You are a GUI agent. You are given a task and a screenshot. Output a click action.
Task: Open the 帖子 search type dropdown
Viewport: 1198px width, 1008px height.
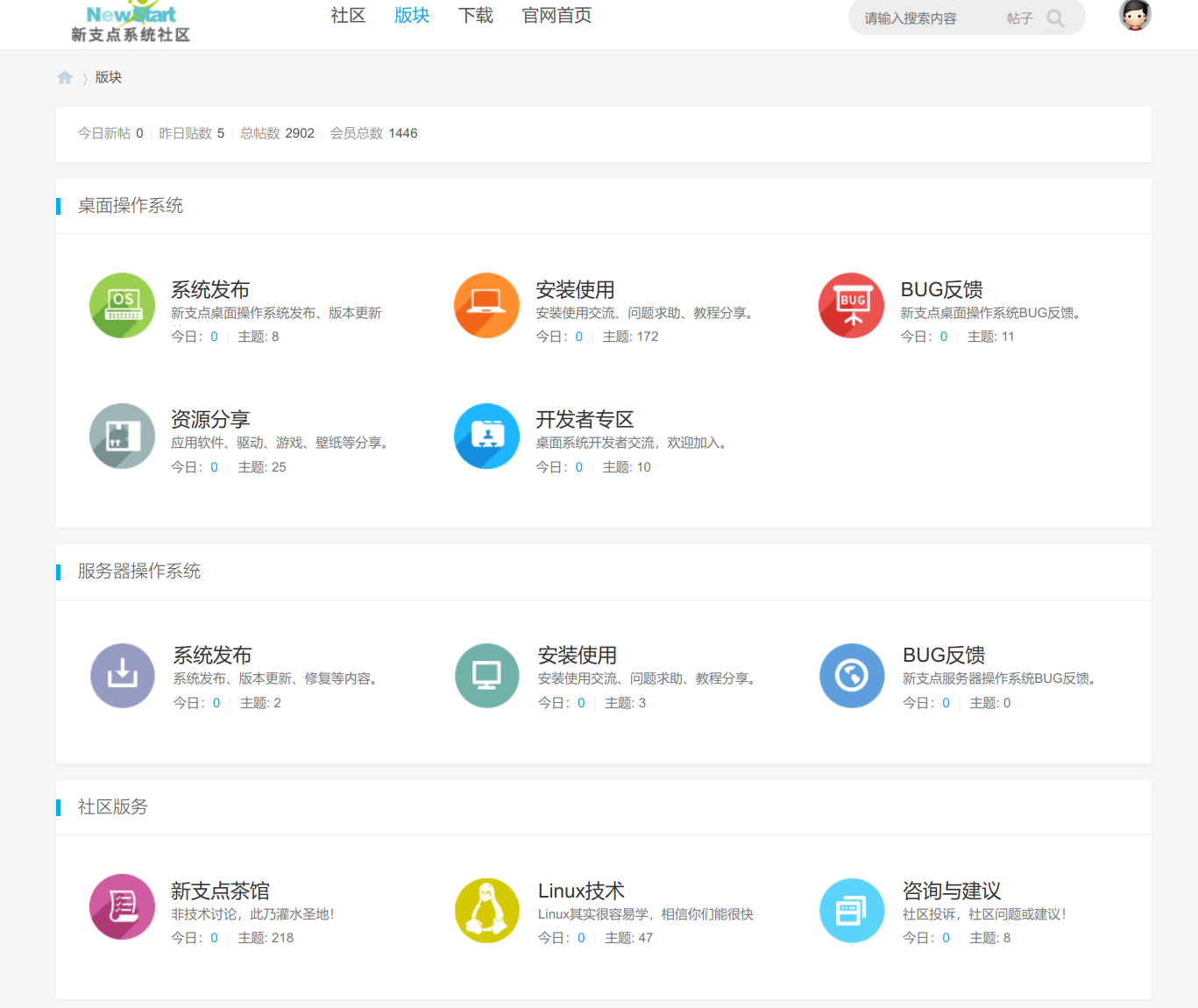point(1019,18)
